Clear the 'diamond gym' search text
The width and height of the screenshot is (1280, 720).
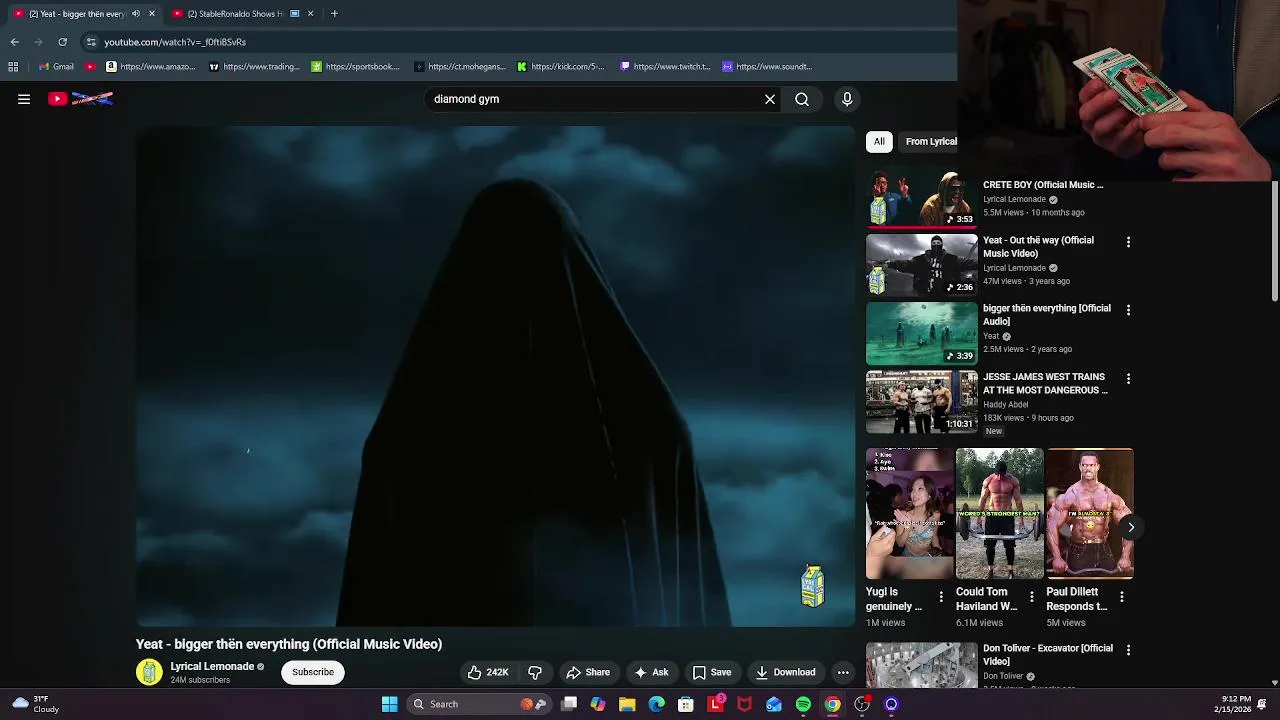pyautogui.click(x=770, y=99)
